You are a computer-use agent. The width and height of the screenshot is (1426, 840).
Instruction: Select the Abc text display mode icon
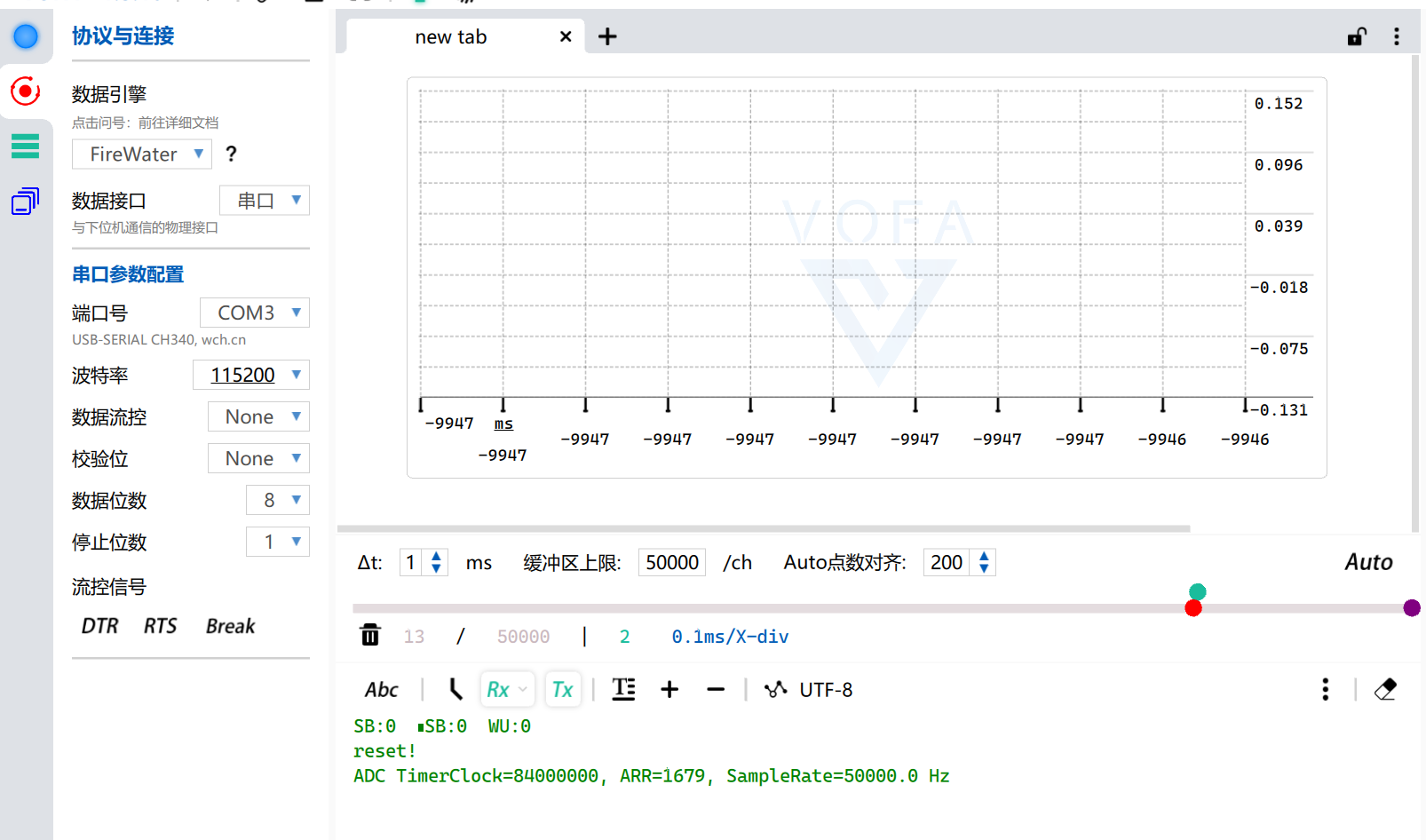coord(380,689)
